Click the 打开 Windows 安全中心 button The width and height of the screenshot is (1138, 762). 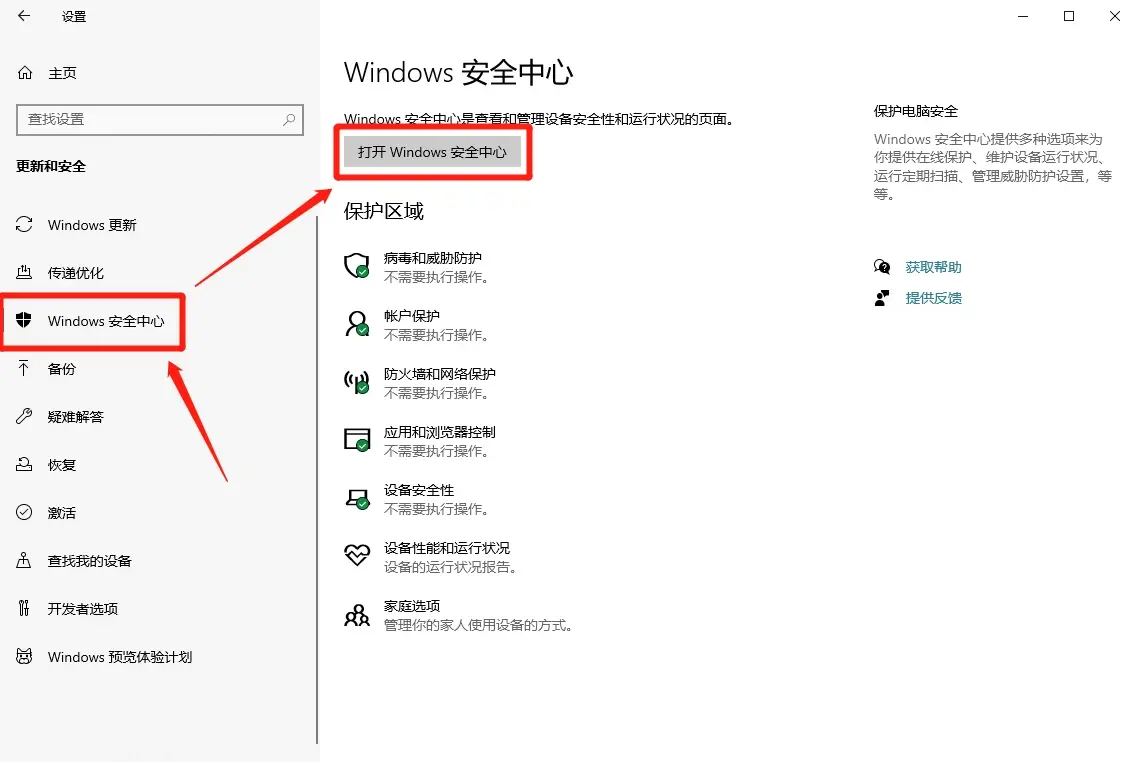click(x=433, y=152)
